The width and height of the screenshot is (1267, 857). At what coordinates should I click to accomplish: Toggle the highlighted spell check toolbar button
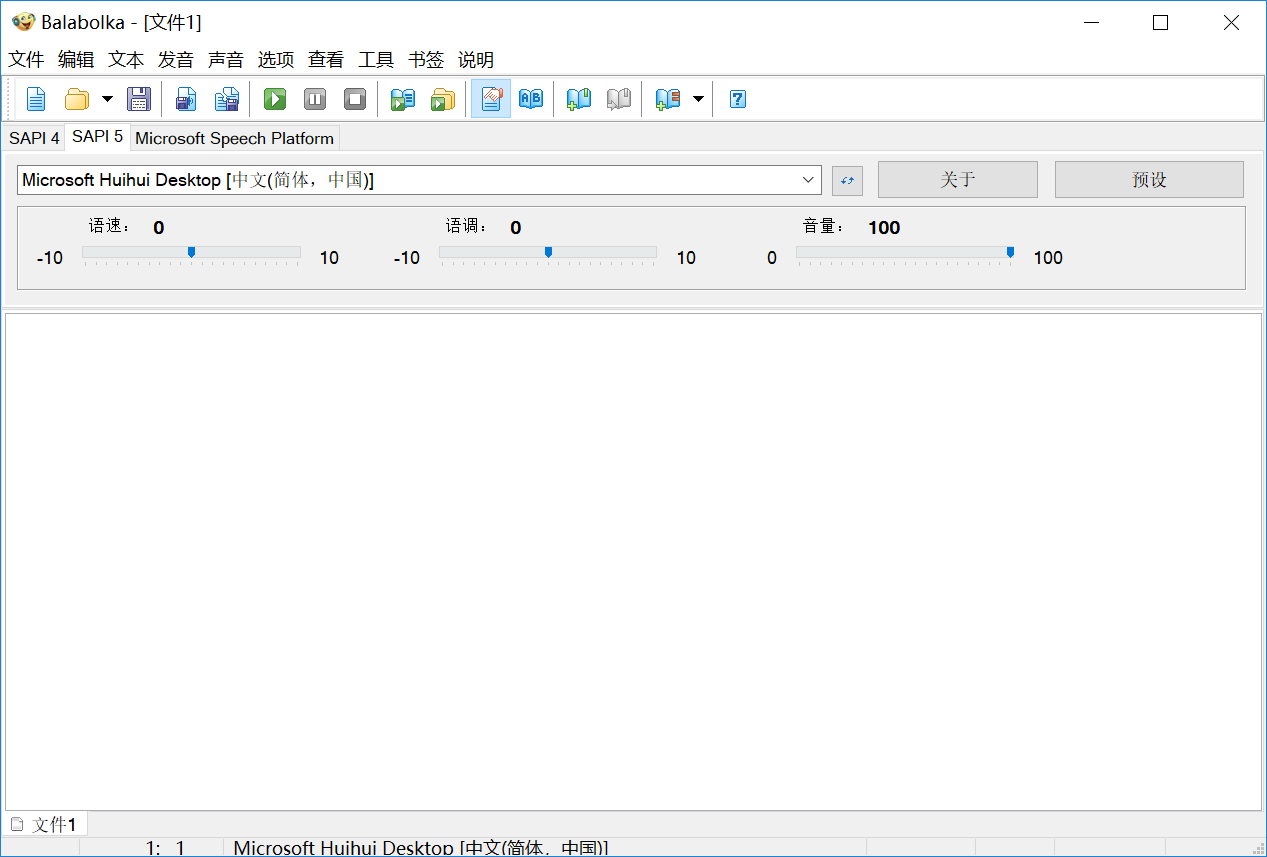coord(491,99)
